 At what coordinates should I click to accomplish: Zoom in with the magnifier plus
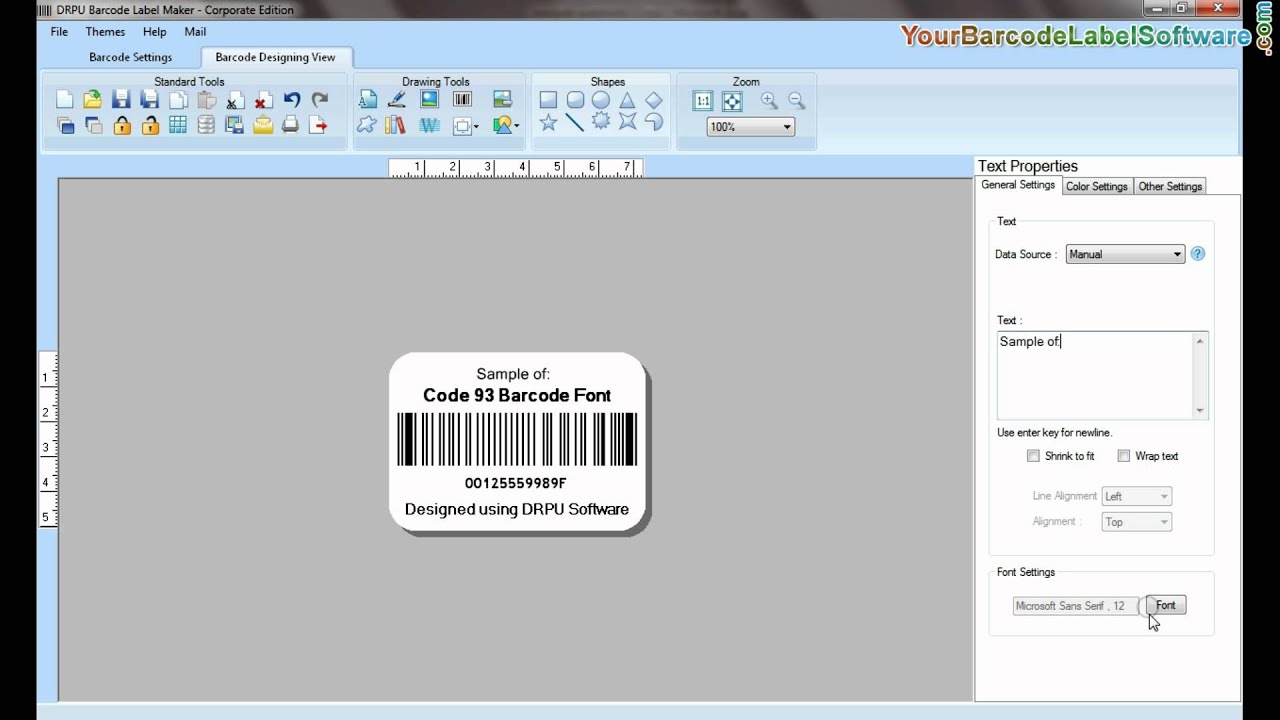point(769,100)
